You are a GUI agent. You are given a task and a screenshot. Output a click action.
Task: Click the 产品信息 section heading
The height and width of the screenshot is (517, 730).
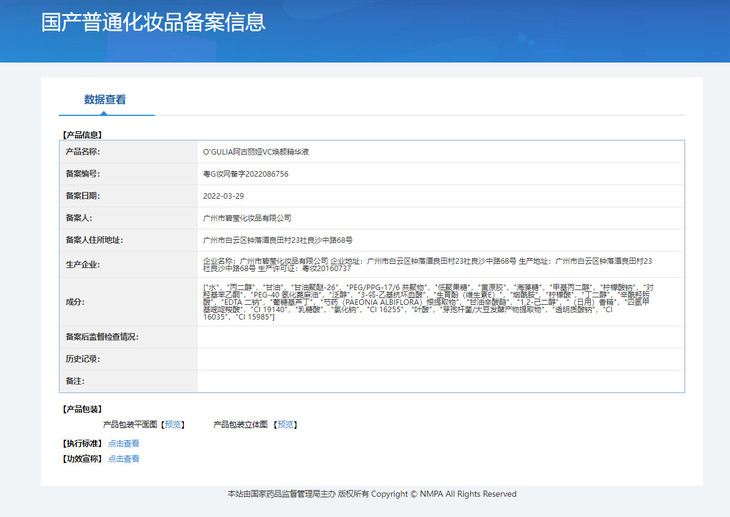click(82, 133)
